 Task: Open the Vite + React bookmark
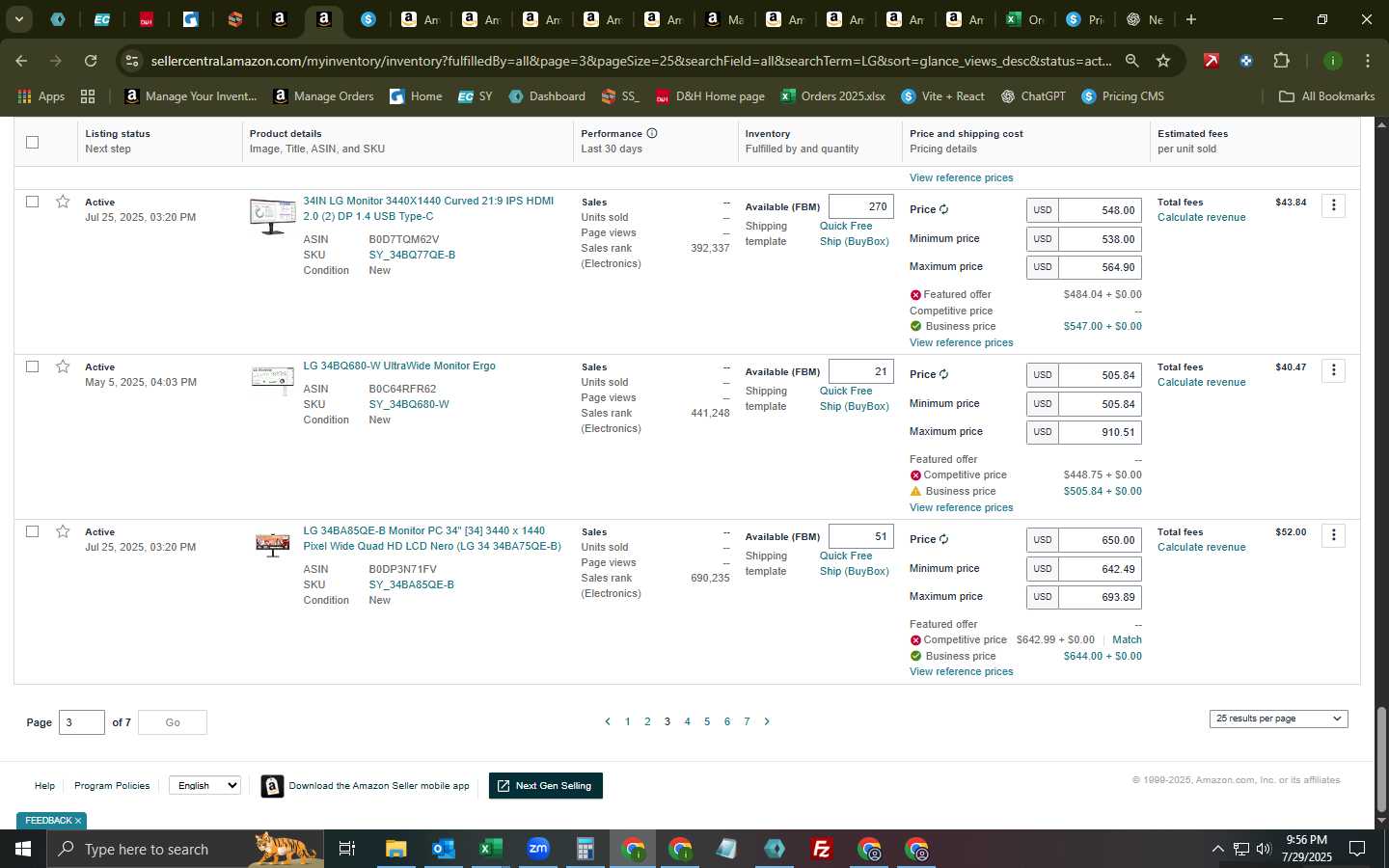pos(942,96)
